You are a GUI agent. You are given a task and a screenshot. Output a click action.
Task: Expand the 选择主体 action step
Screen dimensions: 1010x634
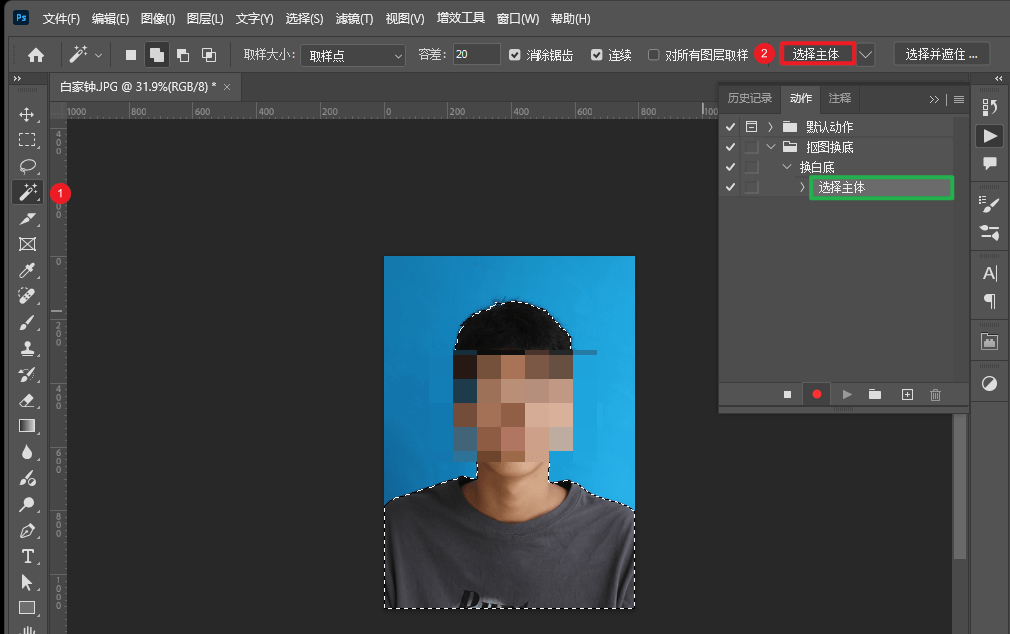click(804, 187)
